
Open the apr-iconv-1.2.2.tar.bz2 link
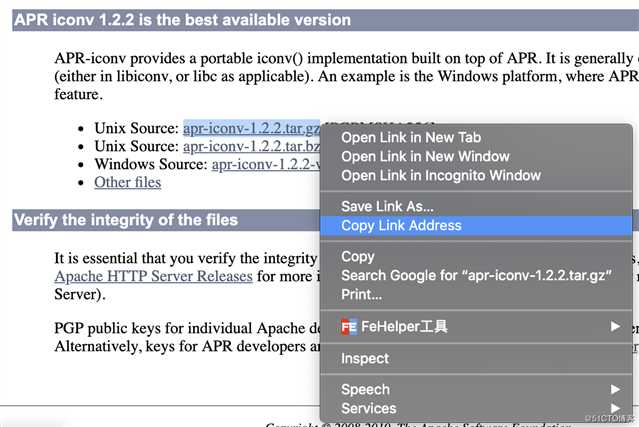[251, 146]
